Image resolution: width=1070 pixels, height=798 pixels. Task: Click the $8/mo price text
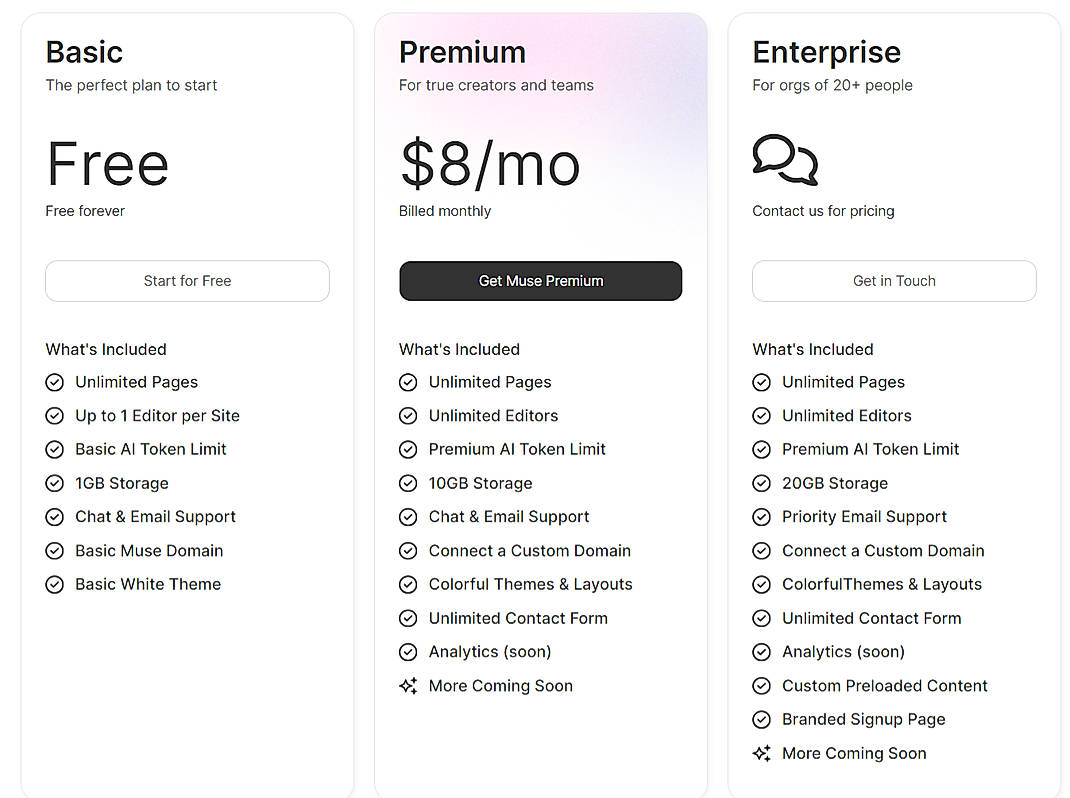click(x=489, y=164)
